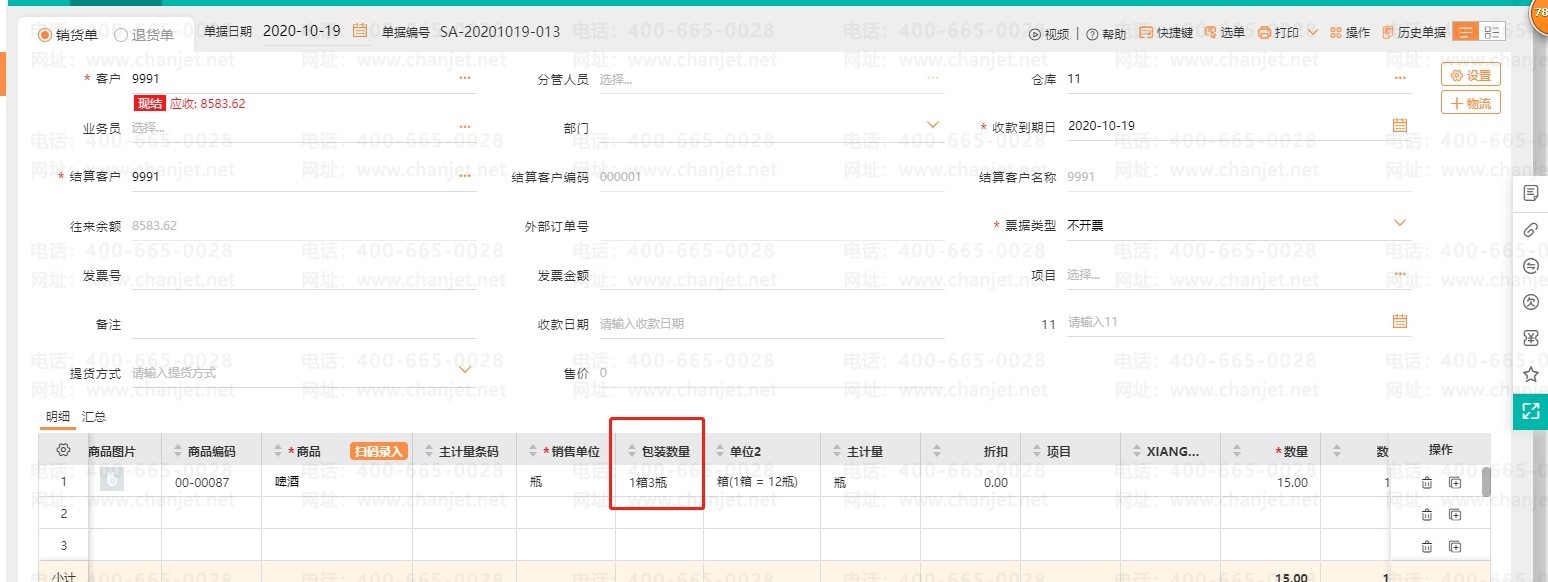Click the 选单 button
This screenshot has height=582, width=1548.
tap(1225, 33)
